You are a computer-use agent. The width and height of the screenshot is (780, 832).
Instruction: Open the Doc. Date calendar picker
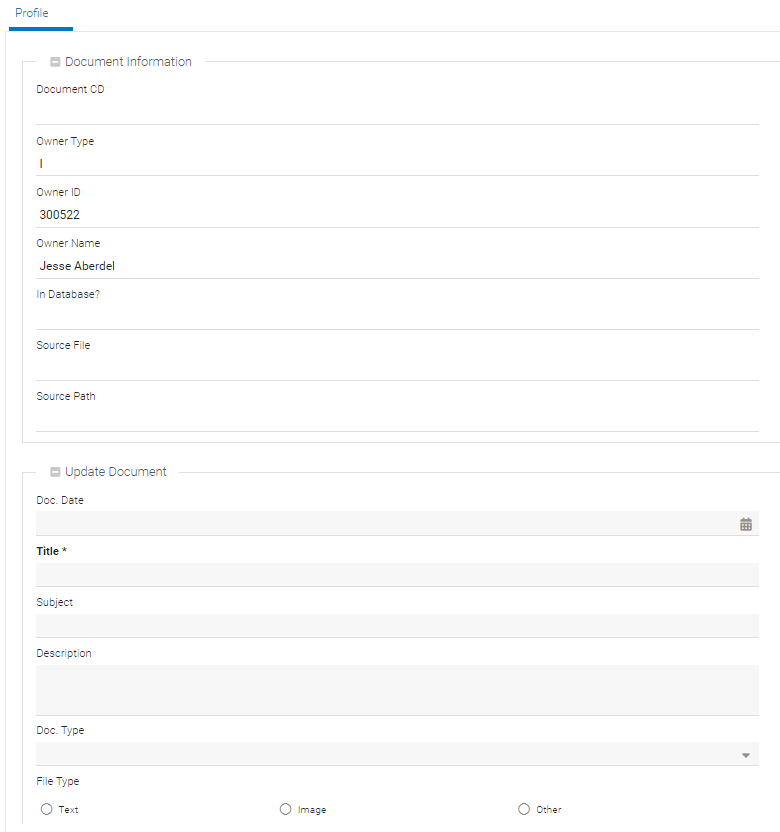746,524
